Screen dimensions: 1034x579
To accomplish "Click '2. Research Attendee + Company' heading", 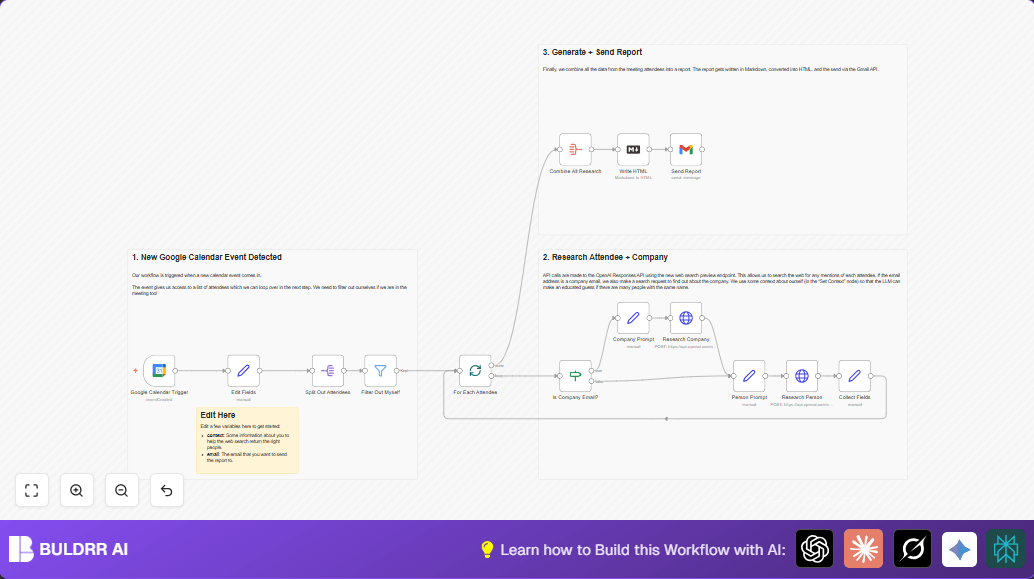I will (605, 257).
